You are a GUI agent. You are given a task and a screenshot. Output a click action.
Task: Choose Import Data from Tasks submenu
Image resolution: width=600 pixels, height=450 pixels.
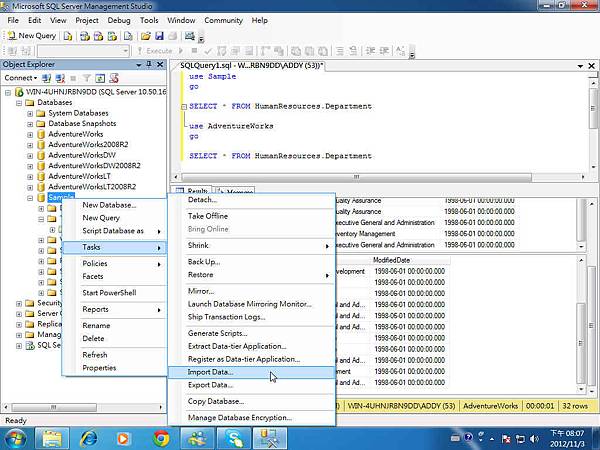point(210,372)
